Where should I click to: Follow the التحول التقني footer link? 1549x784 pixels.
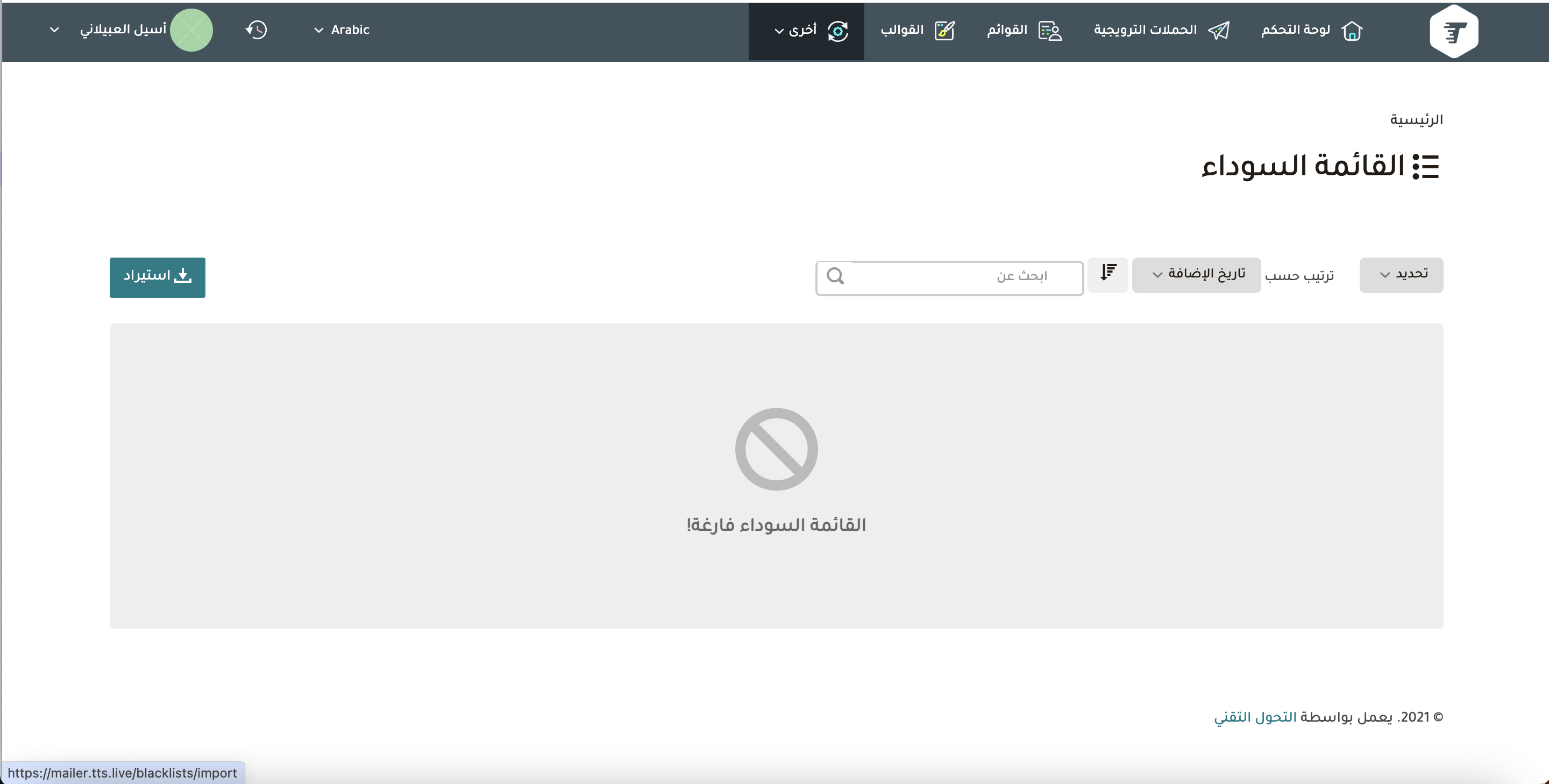pyautogui.click(x=1254, y=717)
